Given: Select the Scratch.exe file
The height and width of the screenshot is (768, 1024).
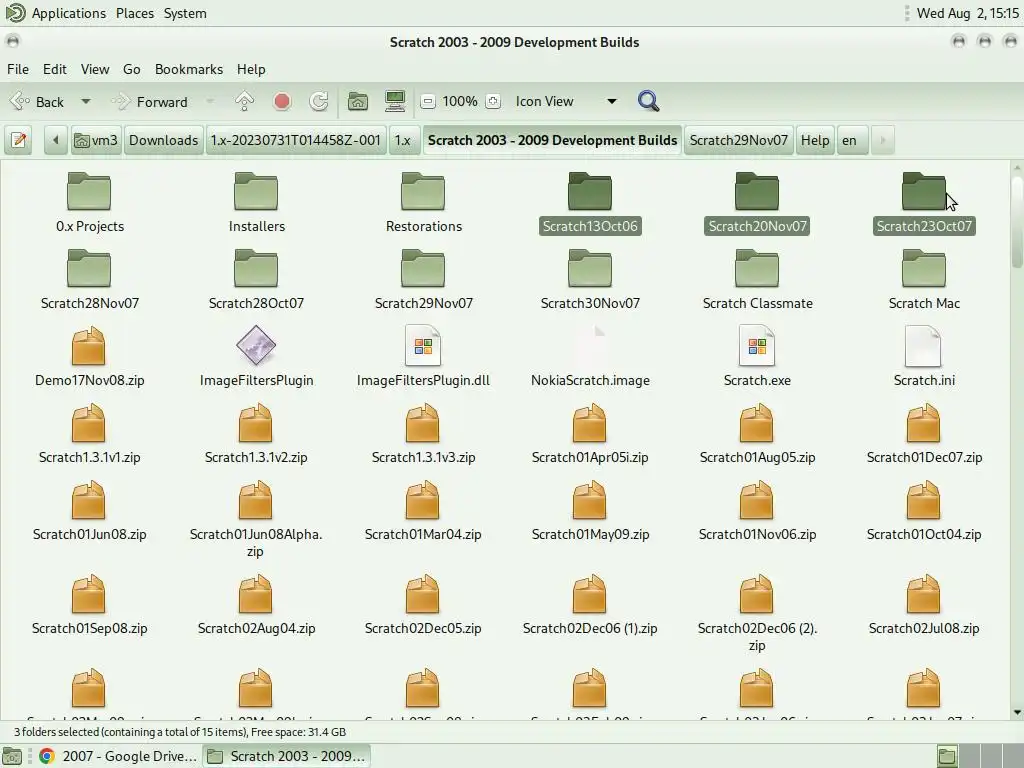Looking at the screenshot, I should tap(757, 356).
